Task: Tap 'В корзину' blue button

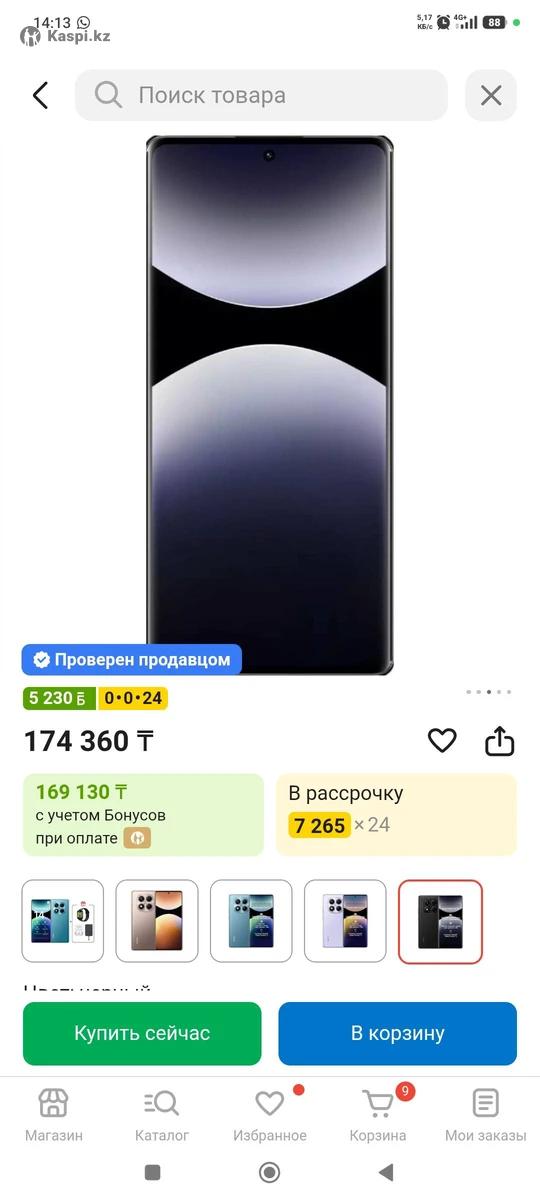Action: pyautogui.click(x=398, y=1033)
